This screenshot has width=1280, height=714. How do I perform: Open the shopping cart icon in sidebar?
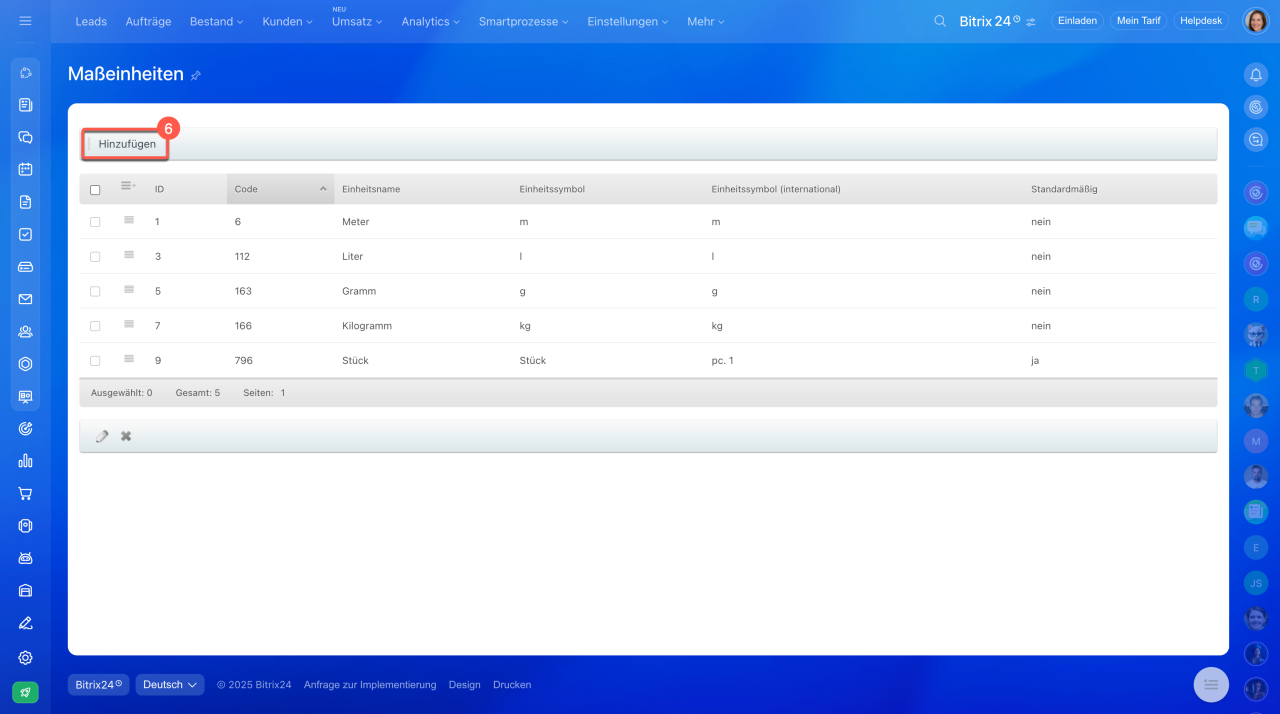26,493
